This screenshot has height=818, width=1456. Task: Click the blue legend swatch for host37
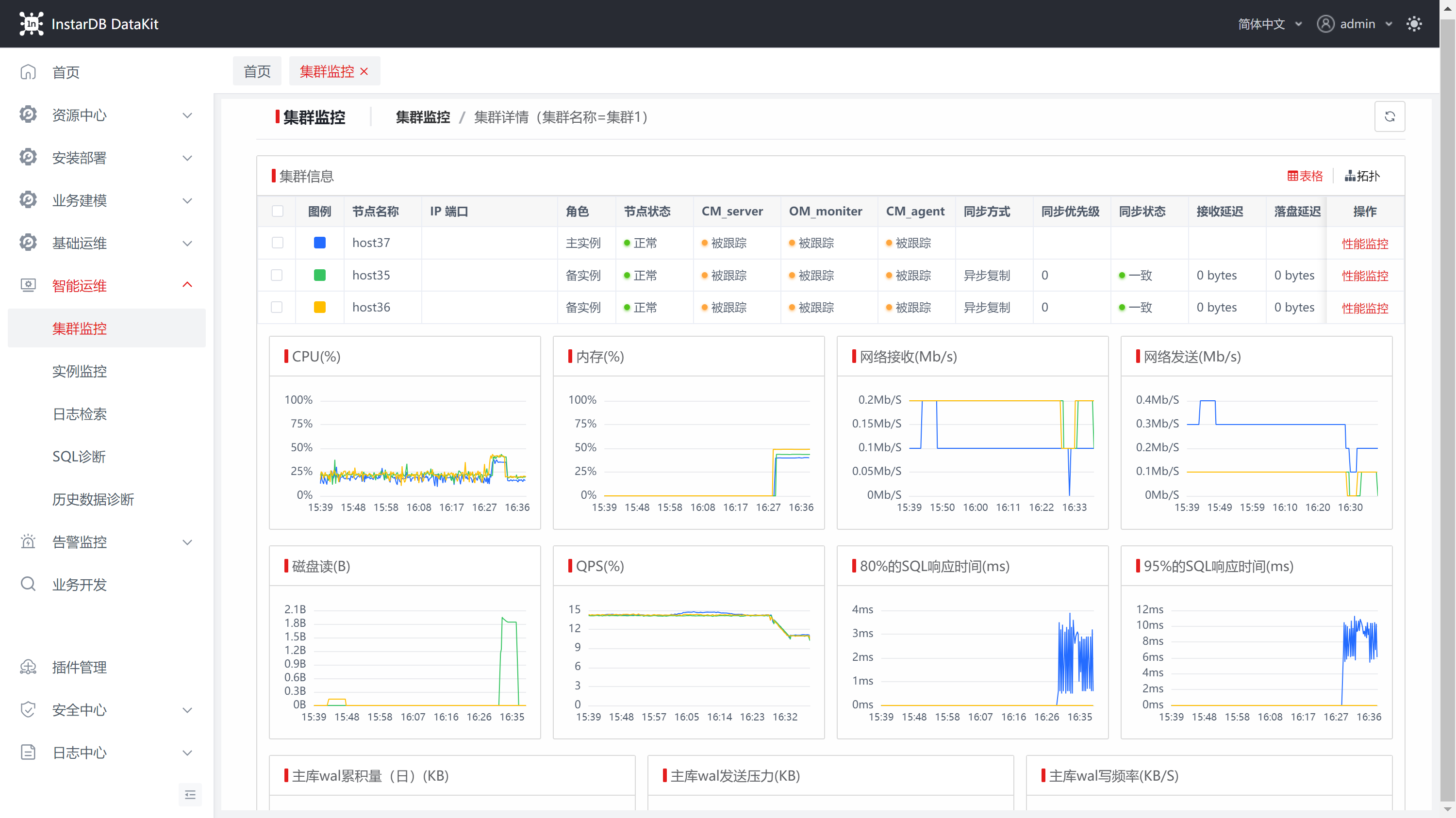click(x=320, y=243)
